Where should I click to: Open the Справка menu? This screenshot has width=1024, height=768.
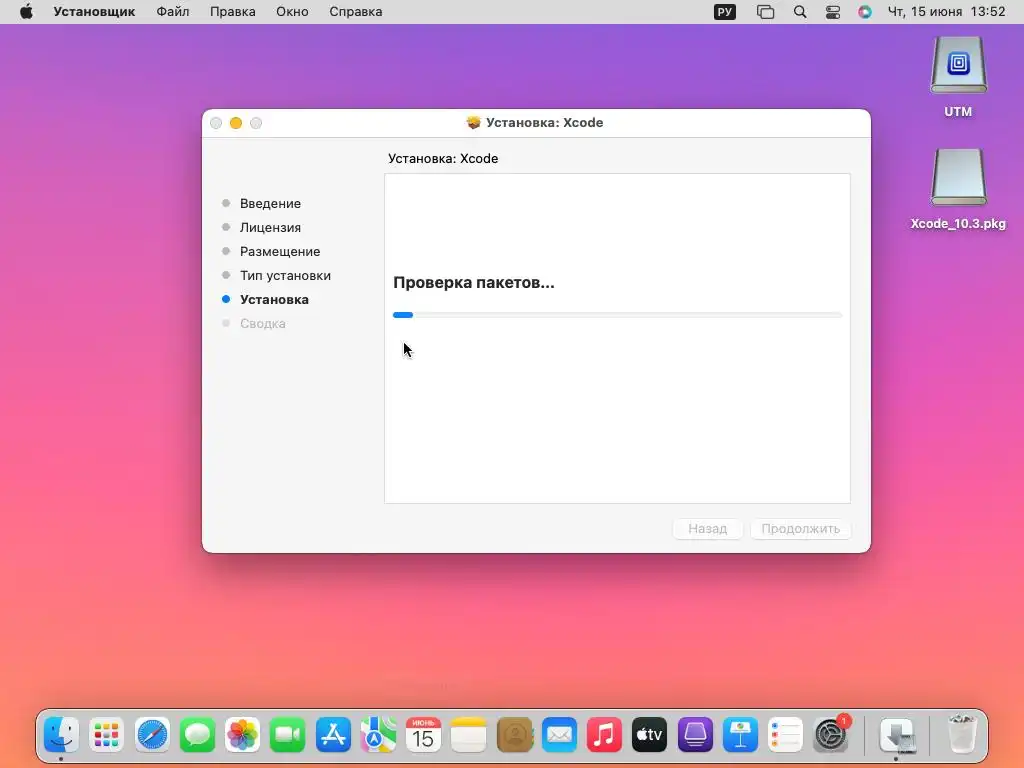355,12
